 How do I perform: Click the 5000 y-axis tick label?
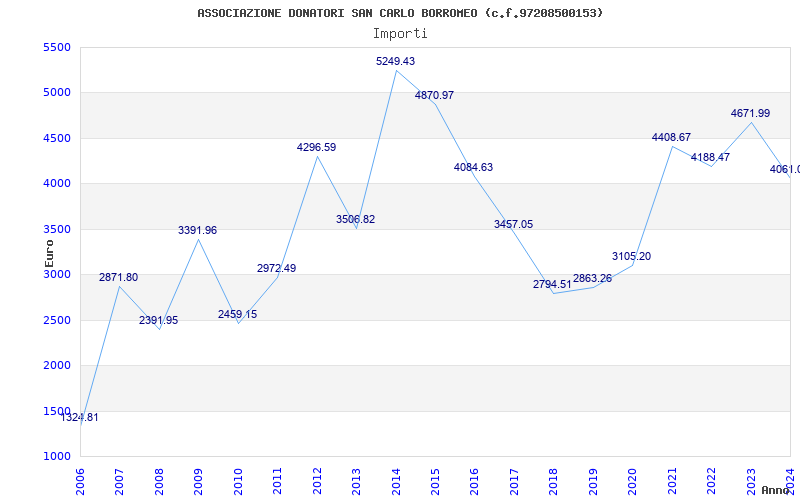click(57, 93)
